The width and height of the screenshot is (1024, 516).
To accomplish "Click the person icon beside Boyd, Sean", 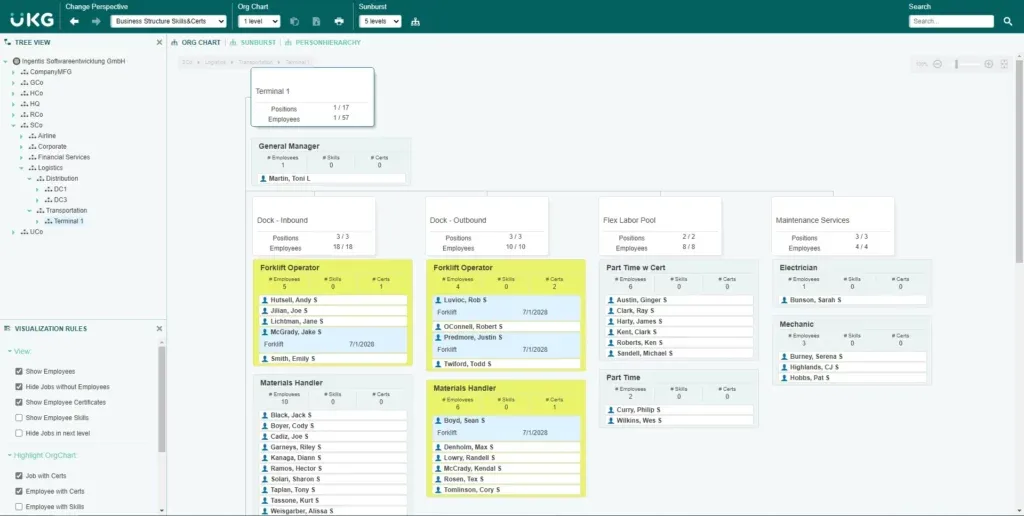I will coord(438,421).
